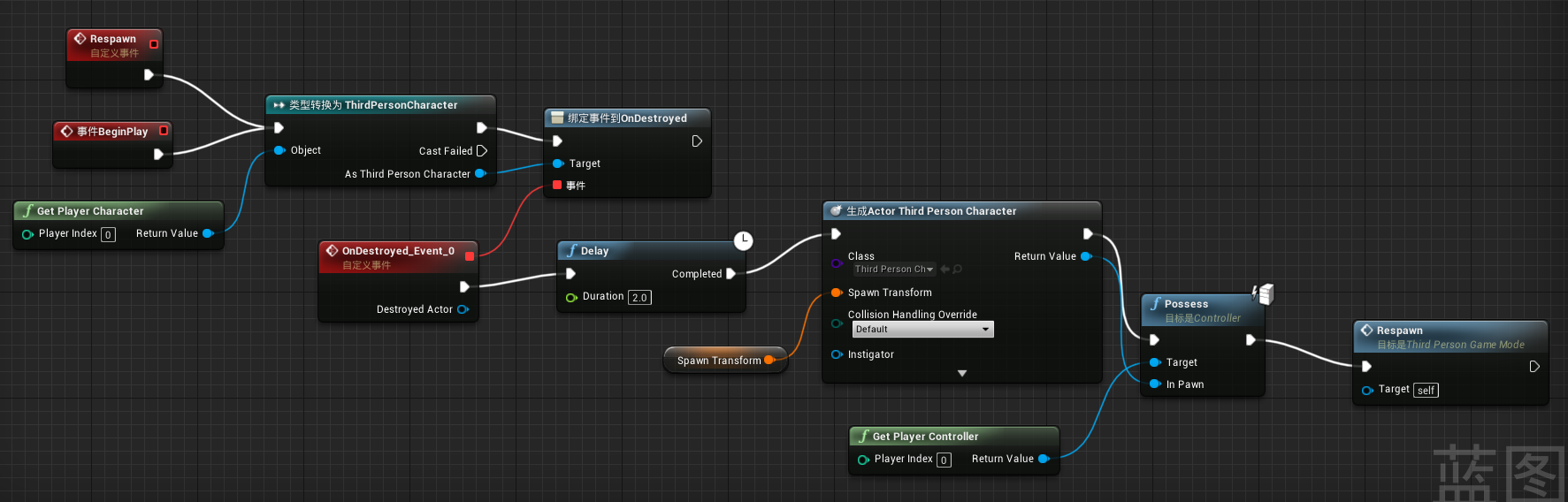Screen dimensions: 1568x502
Task: Open Collision Handling Override Default dropdown
Action: pos(922,330)
